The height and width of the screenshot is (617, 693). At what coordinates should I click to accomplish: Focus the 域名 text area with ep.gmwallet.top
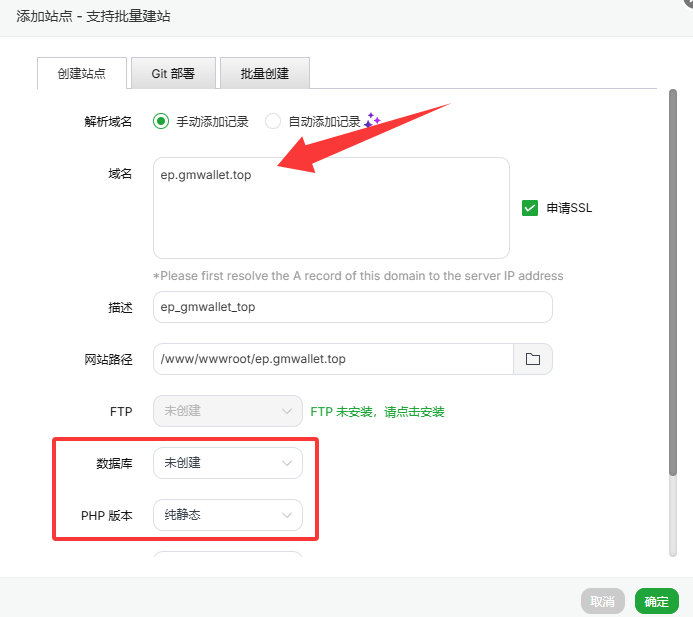(331, 208)
